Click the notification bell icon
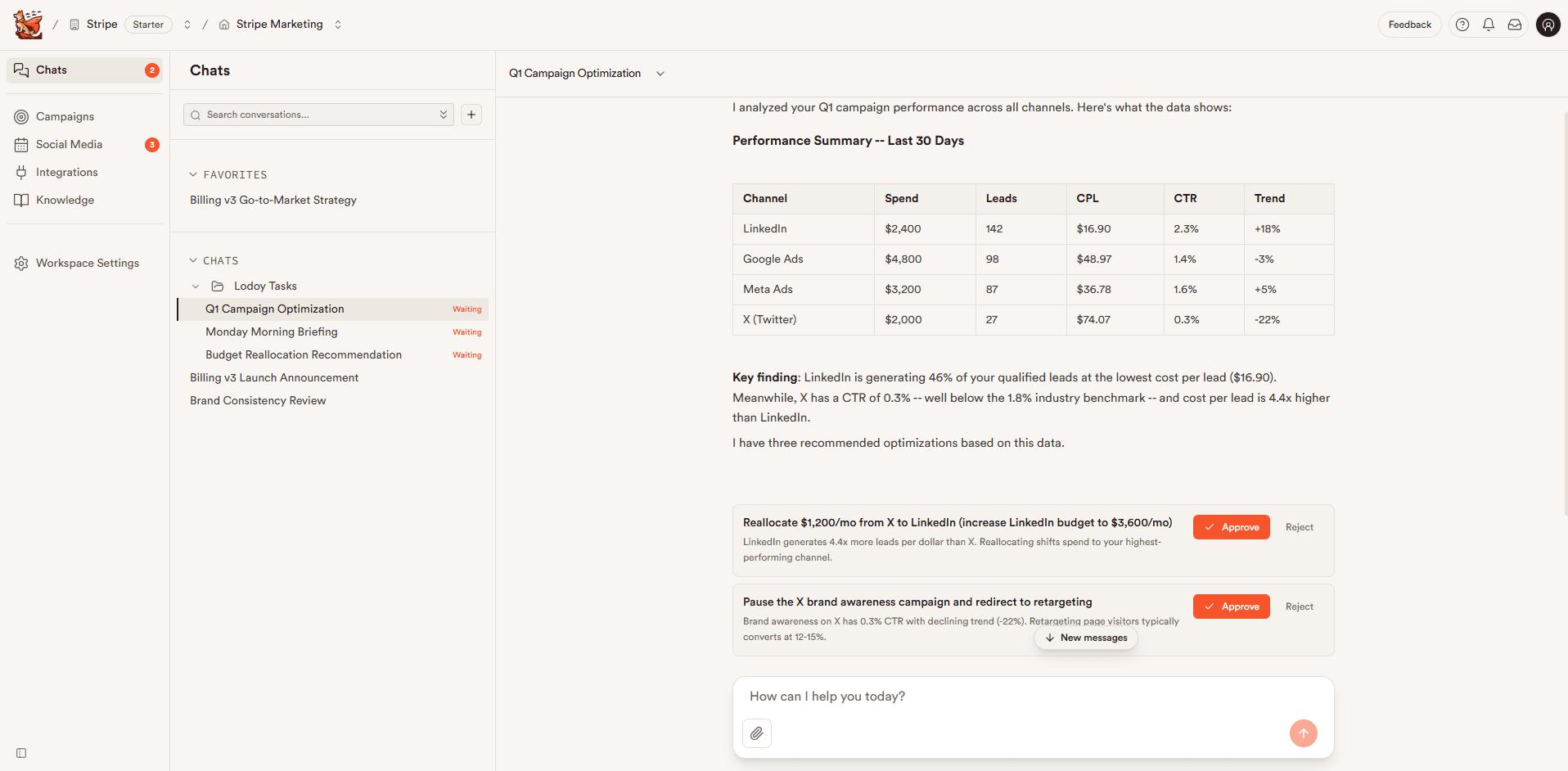1568x771 pixels. click(x=1489, y=25)
